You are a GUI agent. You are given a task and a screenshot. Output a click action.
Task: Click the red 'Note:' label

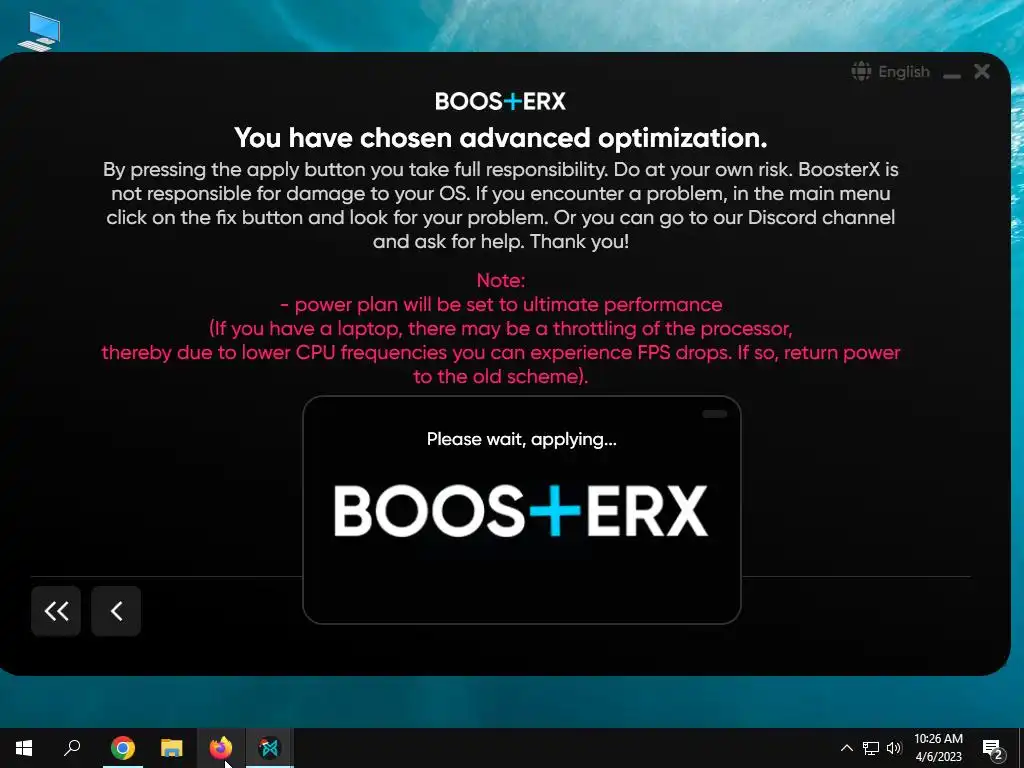[501, 280]
